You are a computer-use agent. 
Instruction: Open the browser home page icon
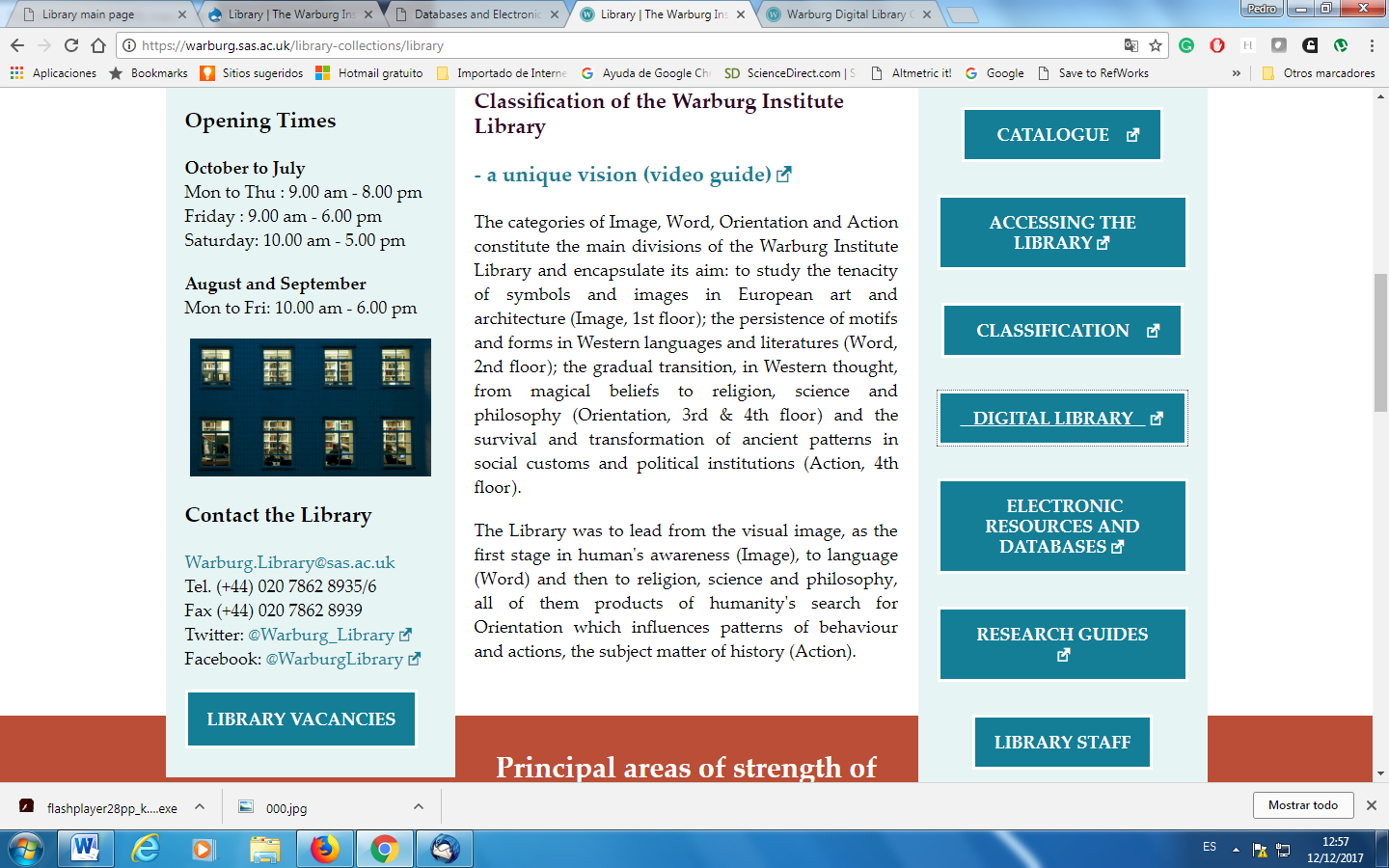click(98, 45)
